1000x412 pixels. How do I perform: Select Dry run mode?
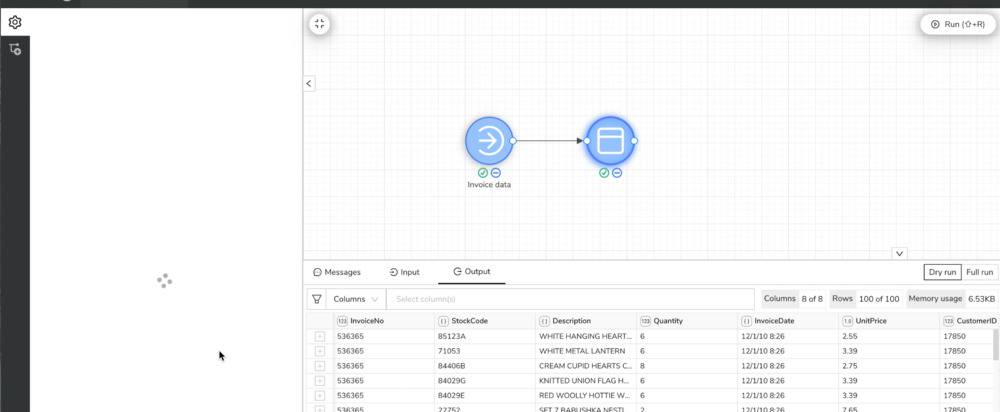[x=942, y=272]
